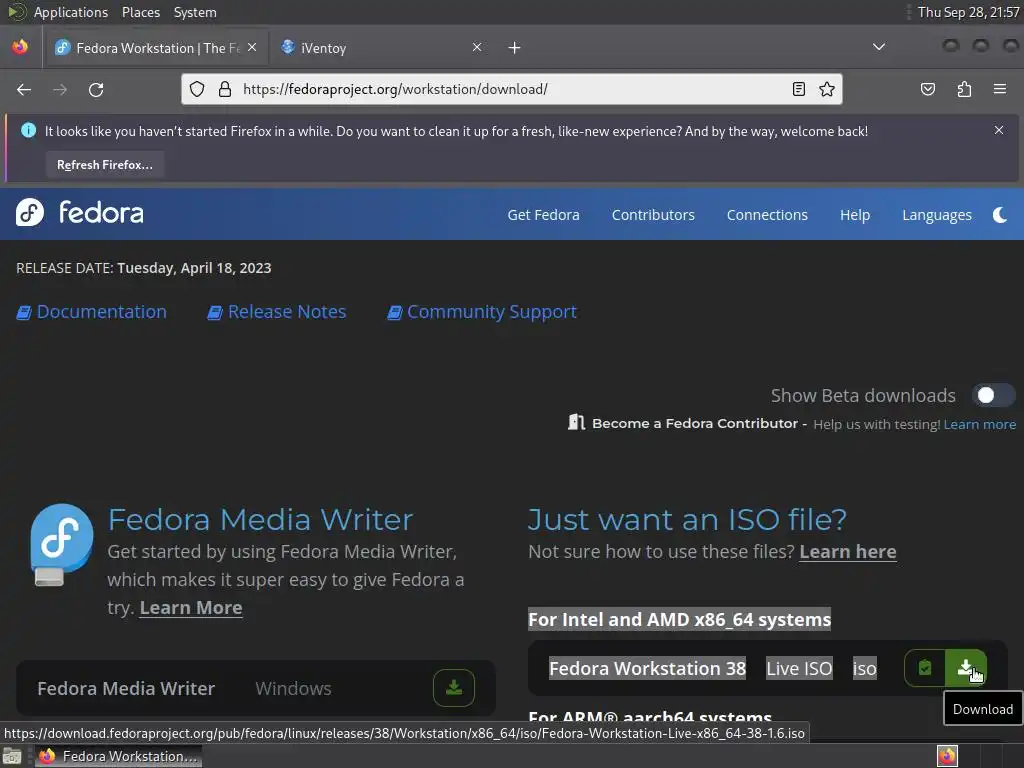The height and width of the screenshot is (768, 1024).
Task: Click the URL address bar field
Action: (509, 89)
